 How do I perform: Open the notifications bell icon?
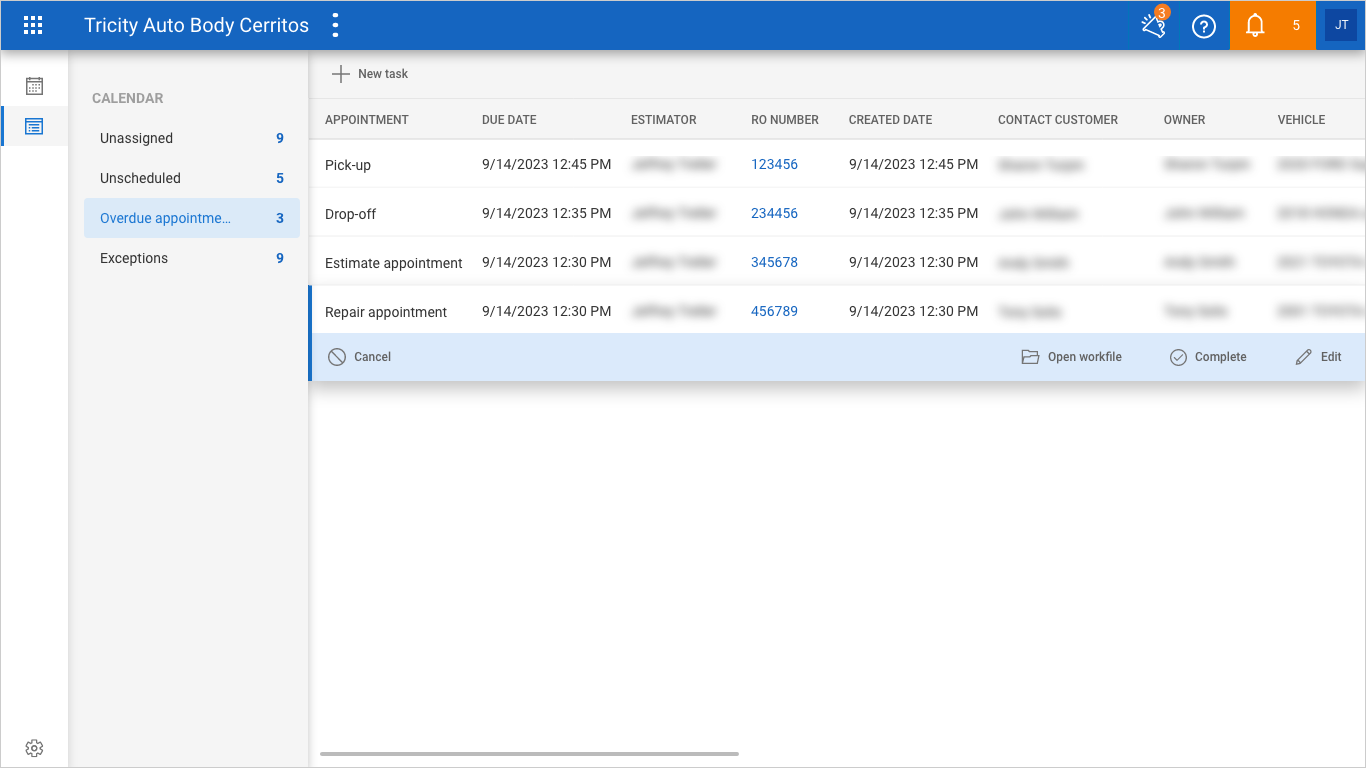pyautogui.click(x=1255, y=26)
